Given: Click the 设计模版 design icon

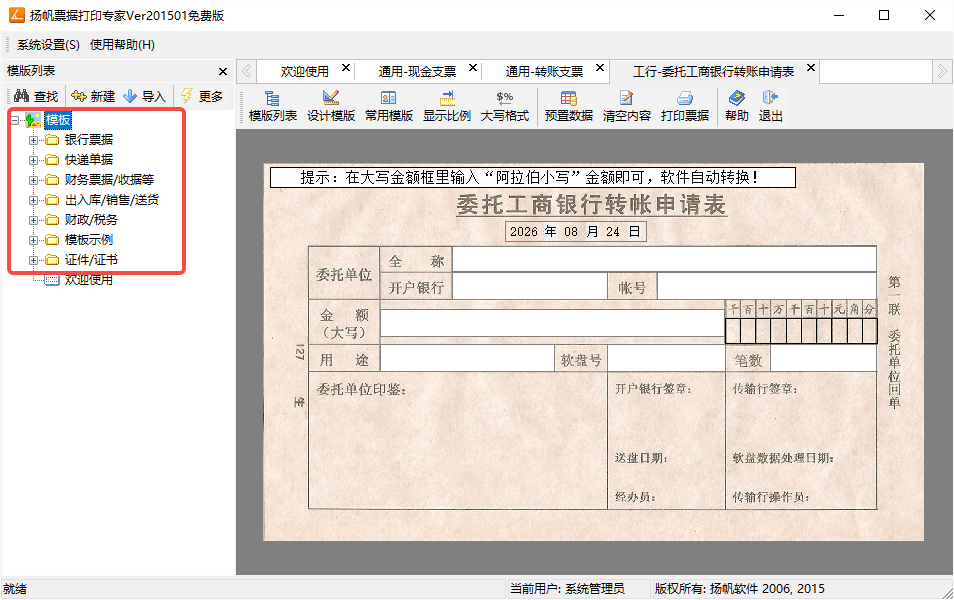Looking at the screenshot, I should pos(330,106).
